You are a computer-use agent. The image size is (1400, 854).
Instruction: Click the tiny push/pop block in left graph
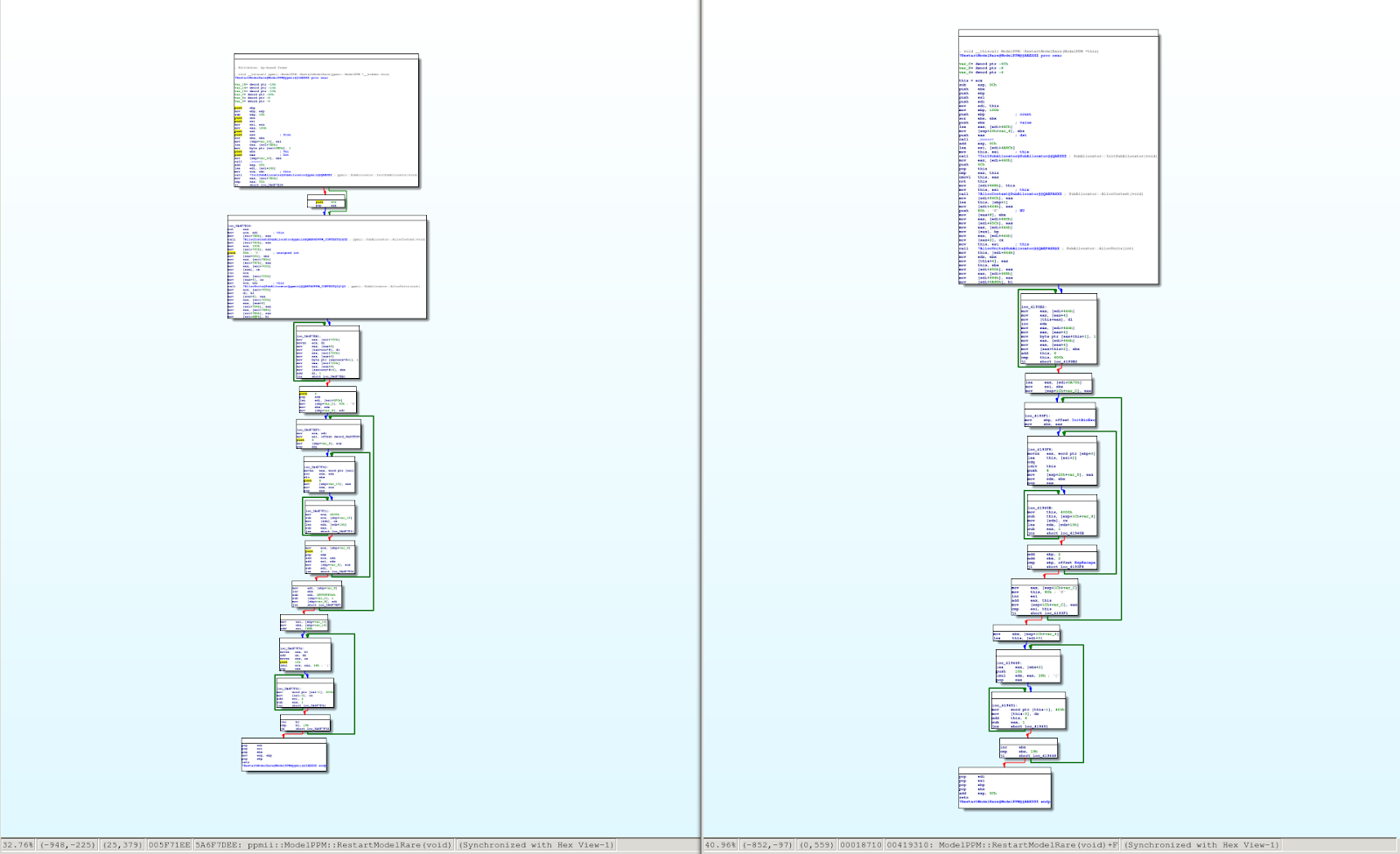point(326,203)
